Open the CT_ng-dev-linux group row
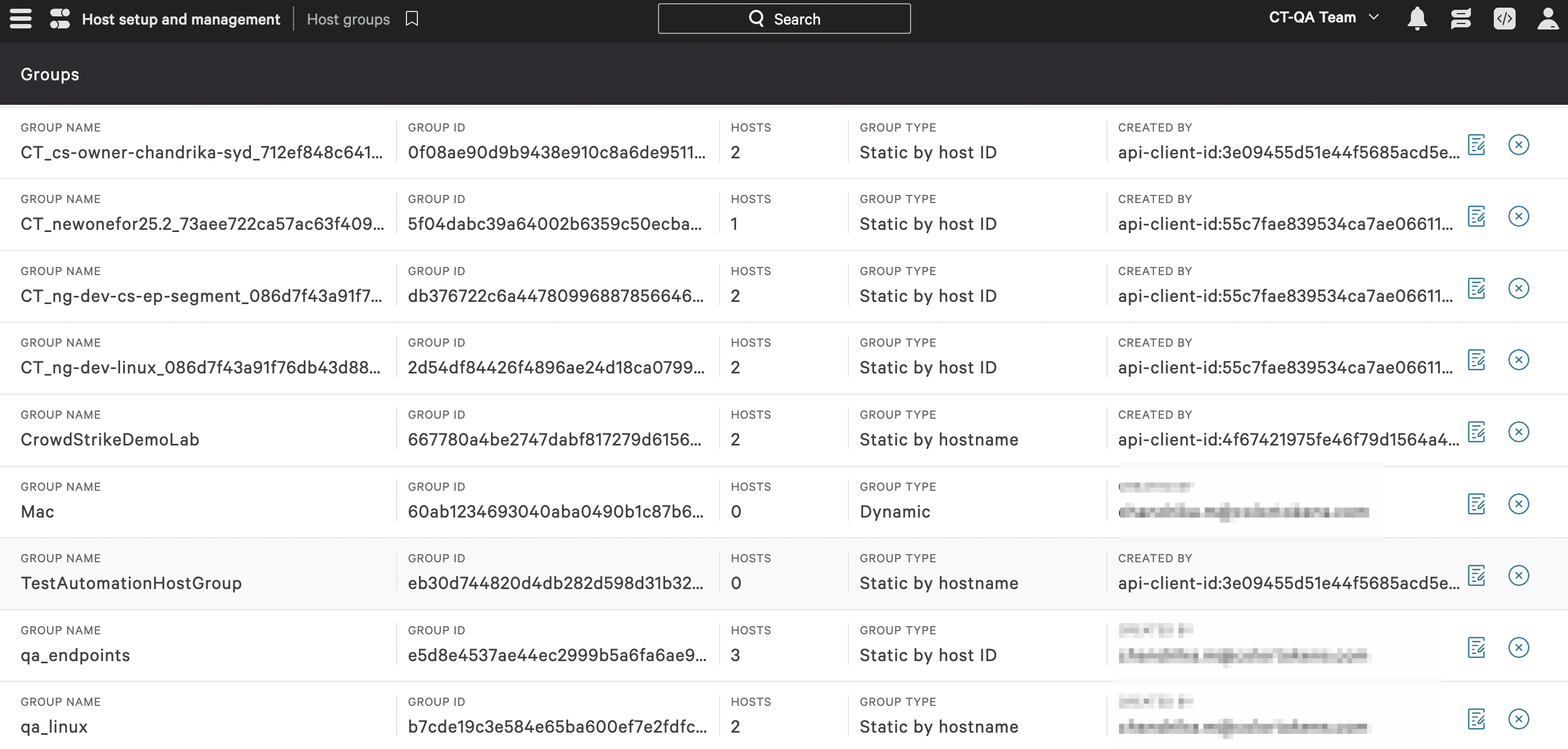The height and width of the screenshot is (749, 1568). (x=200, y=367)
